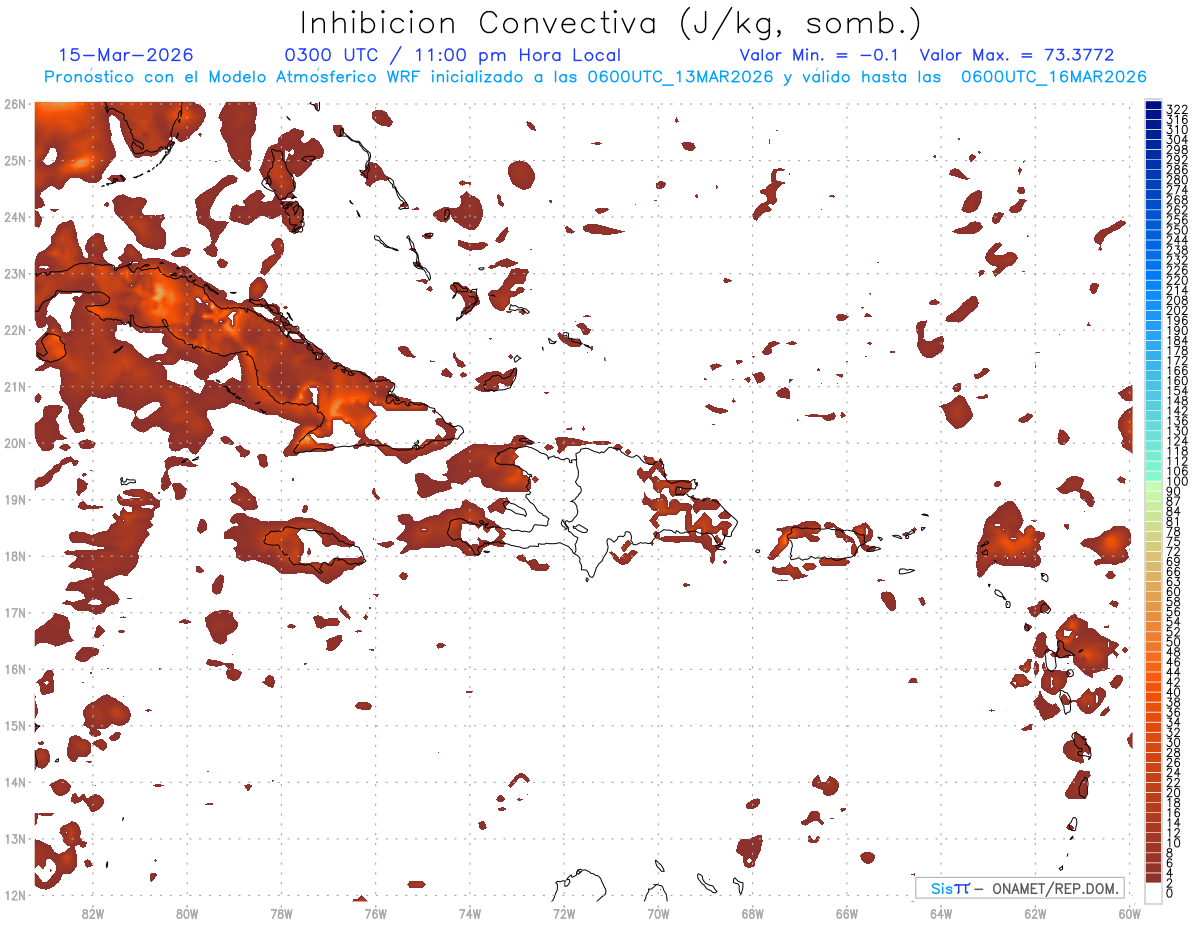The image size is (1200, 927).
Task: Click the 0 value at colorbar bottom
Action: tap(1170, 893)
